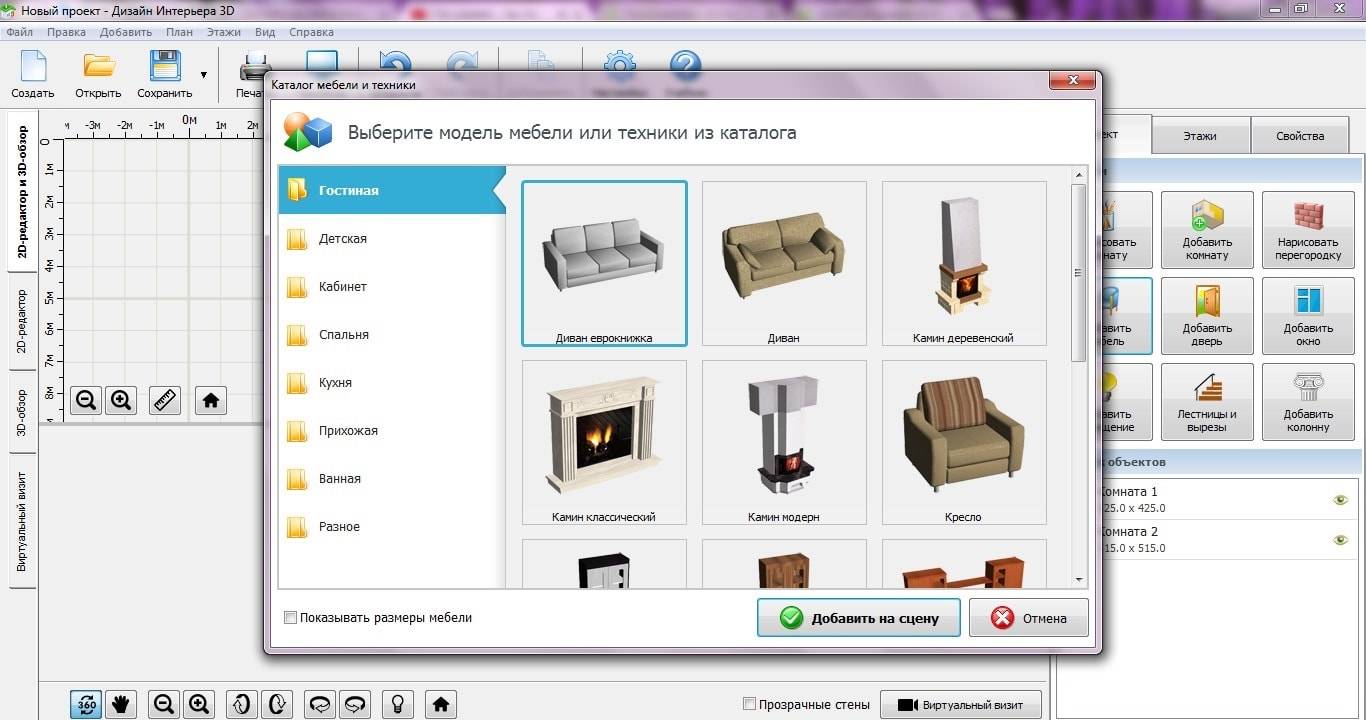The width and height of the screenshot is (1366, 720).
Task: Select the hand pan tool
Action: pyautogui.click(x=121, y=704)
